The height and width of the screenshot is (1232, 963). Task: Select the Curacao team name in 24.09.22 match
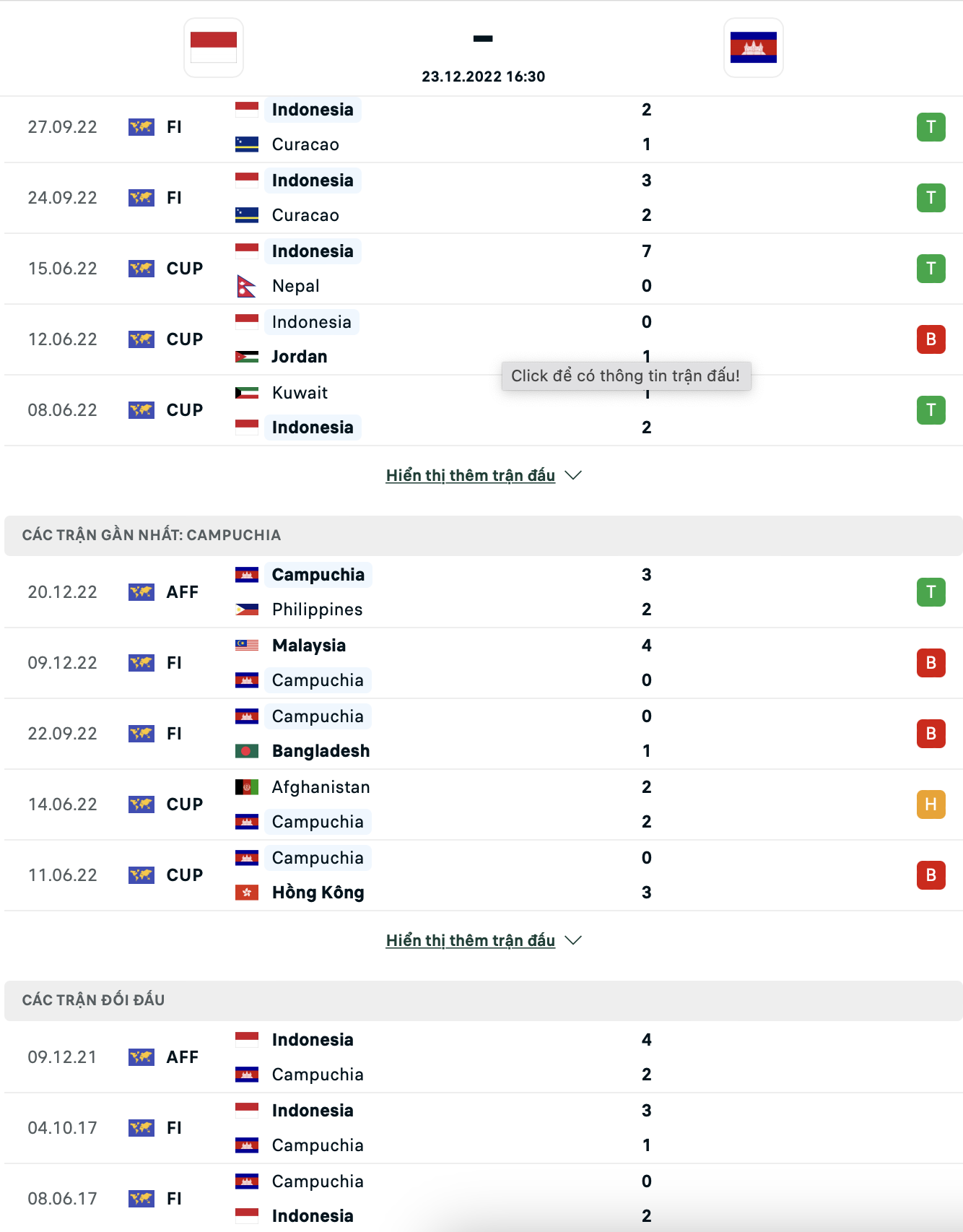(305, 215)
